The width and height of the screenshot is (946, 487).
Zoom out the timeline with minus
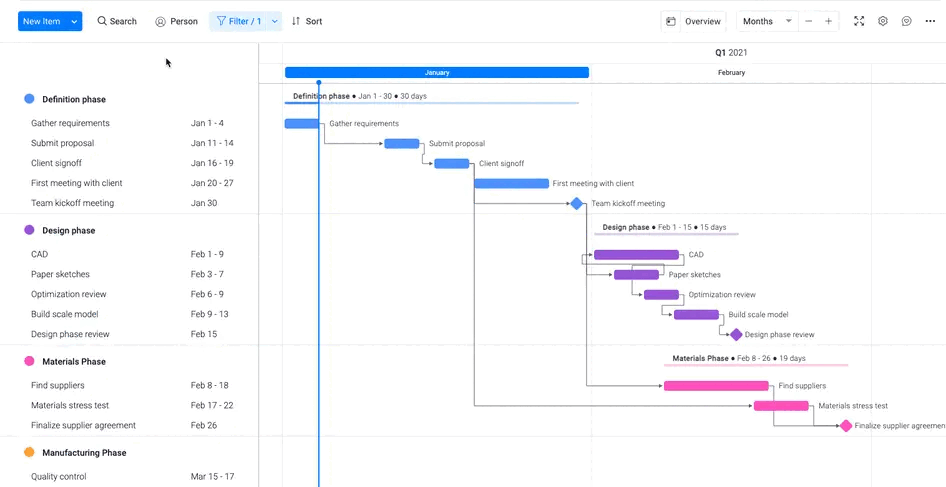click(809, 21)
